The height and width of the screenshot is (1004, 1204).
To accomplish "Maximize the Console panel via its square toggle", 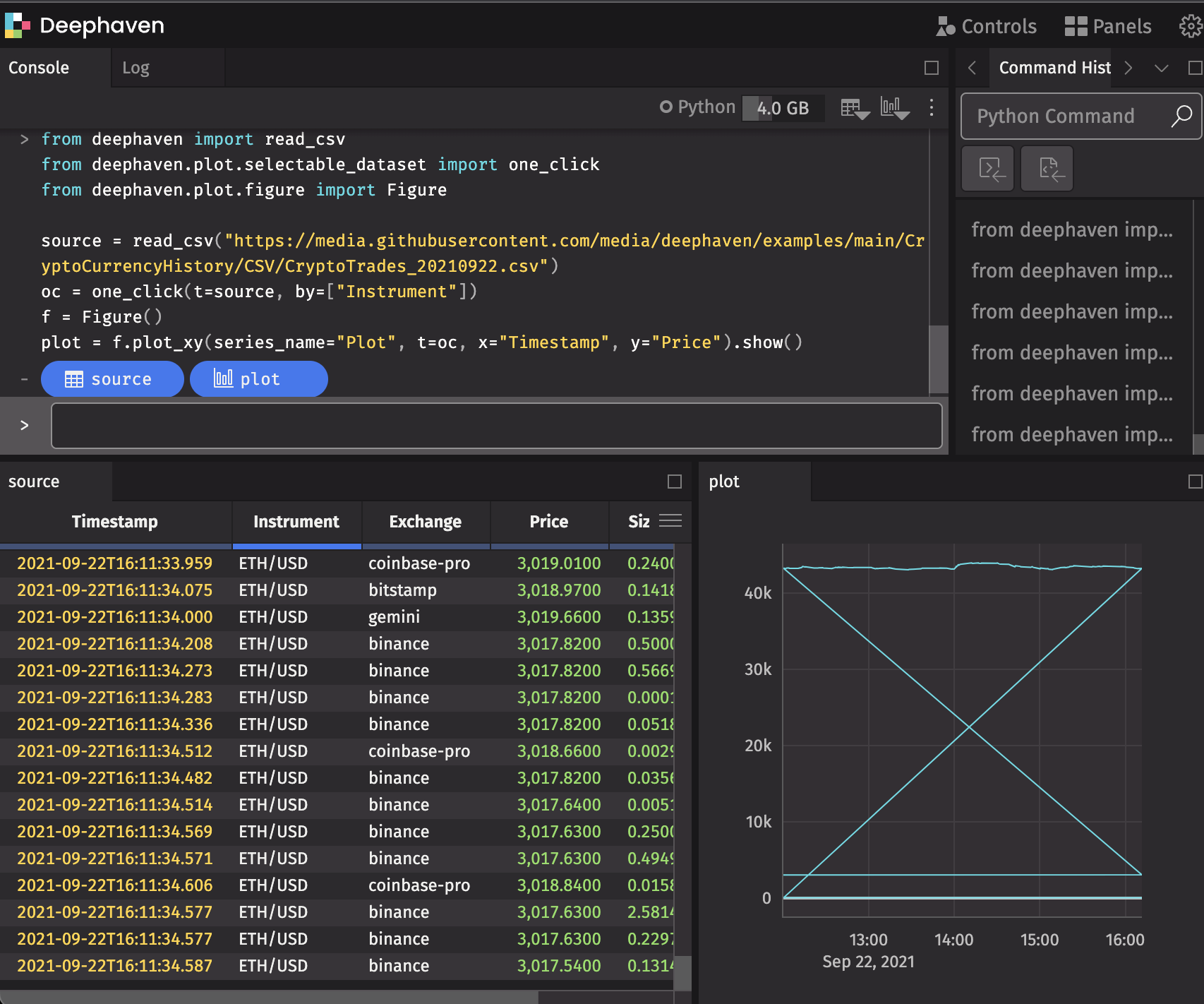I will click(x=931, y=68).
